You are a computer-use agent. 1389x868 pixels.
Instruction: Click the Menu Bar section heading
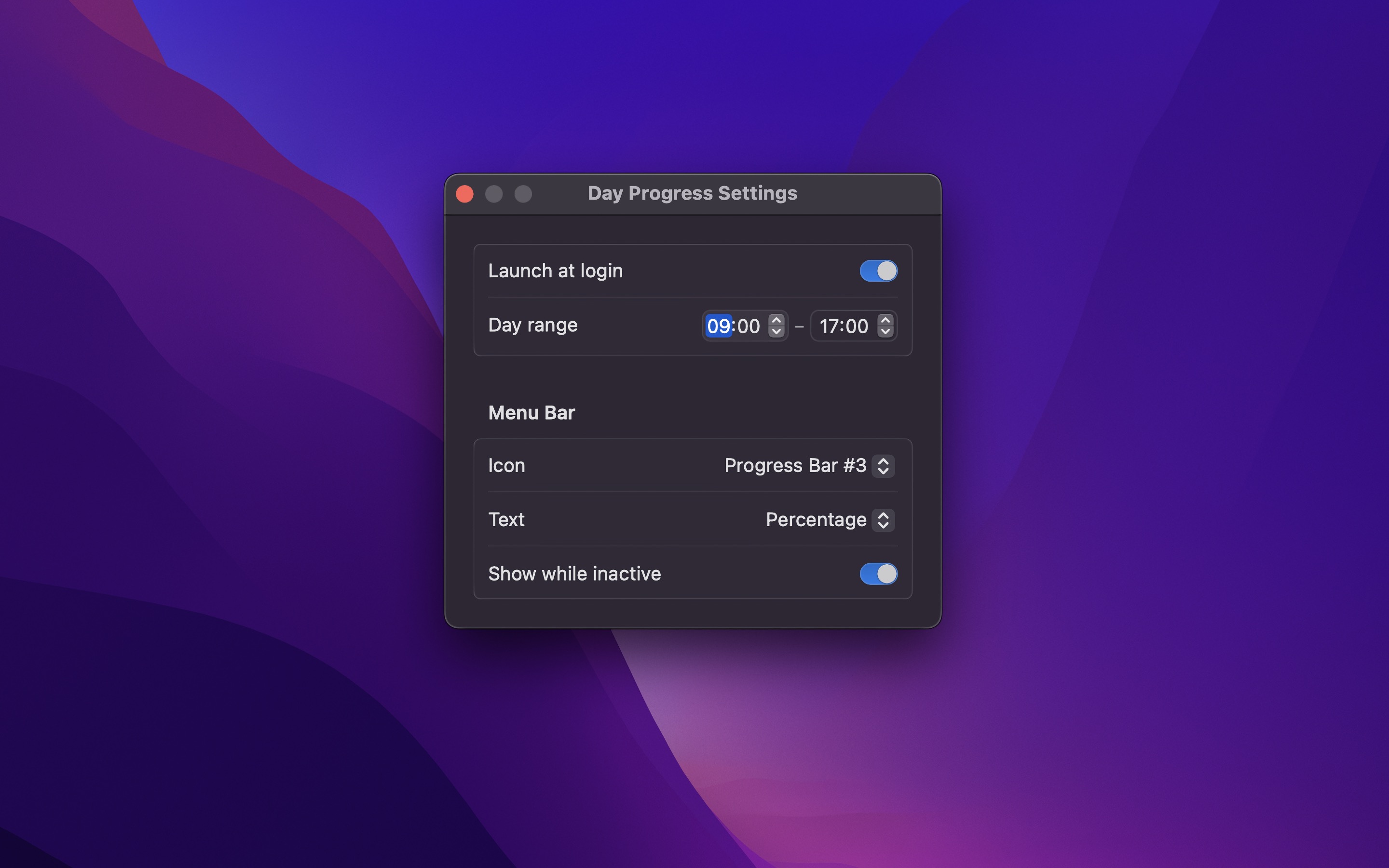[531, 412]
